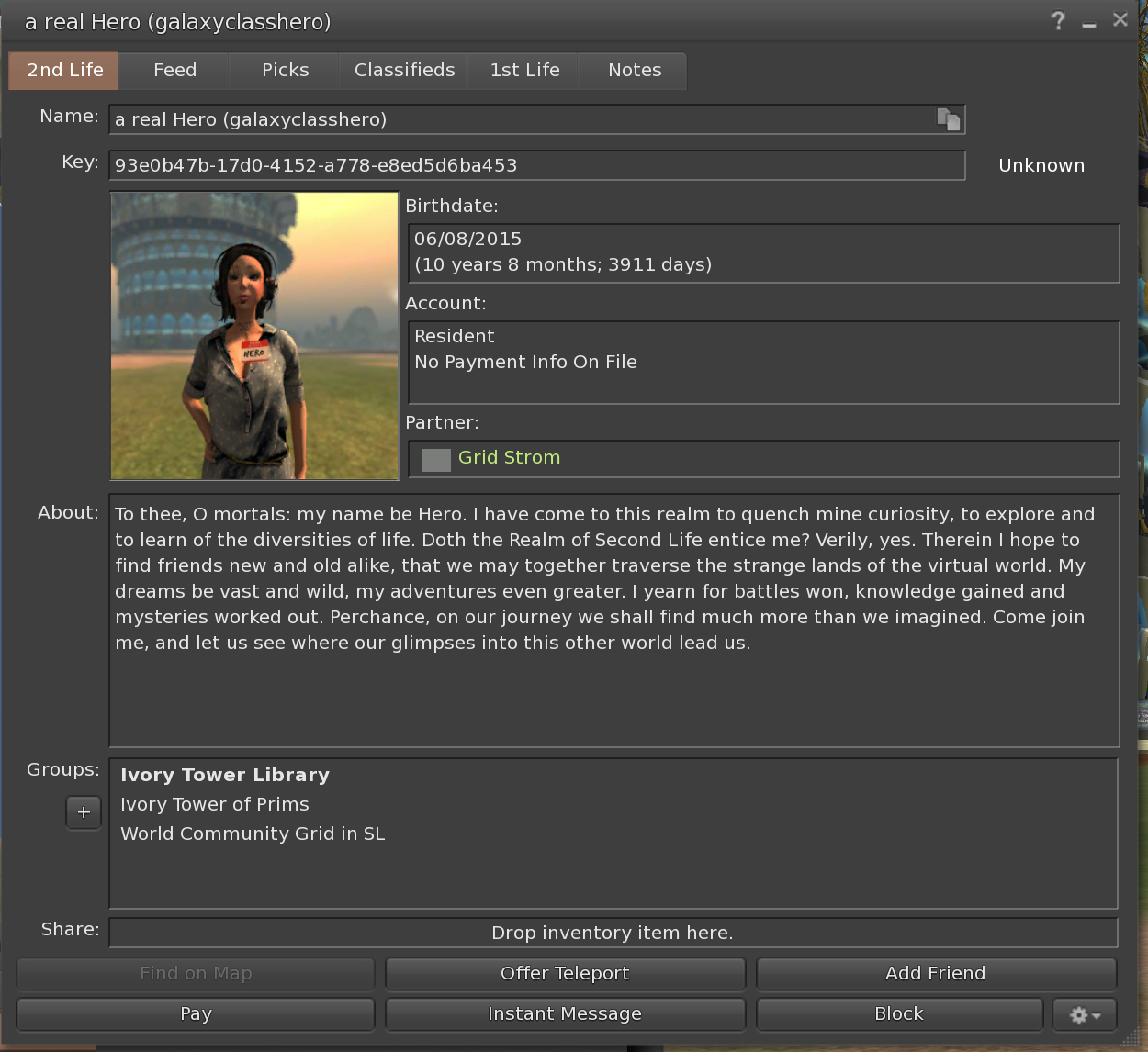Click the copy name icon
Viewport: 1148px width, 1052px height.
pos(948,119)
